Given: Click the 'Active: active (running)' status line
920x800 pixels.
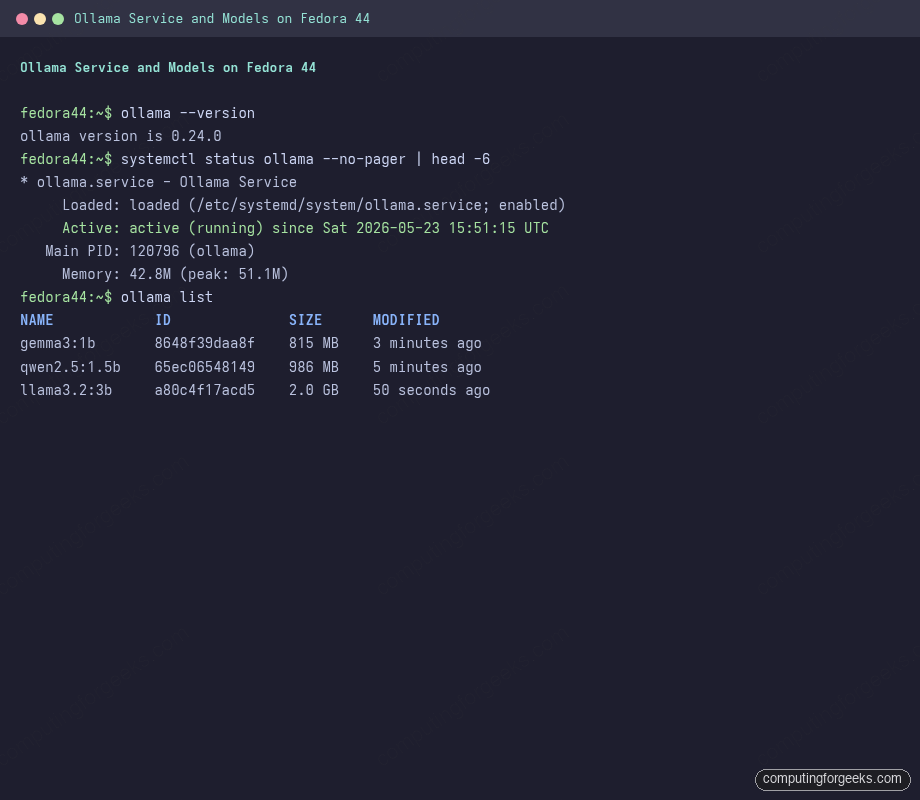Looking at the screenshot, I should coord(305,228).
